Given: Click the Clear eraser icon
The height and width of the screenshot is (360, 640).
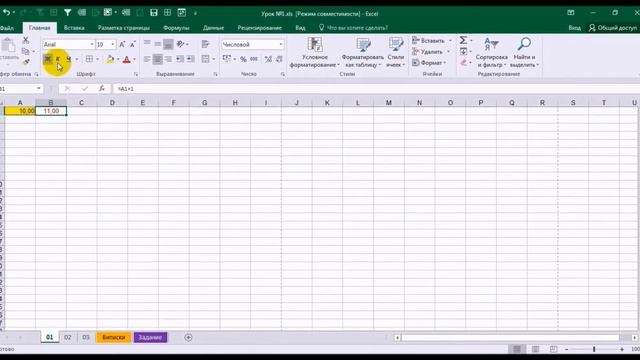Looking at the screenshot, I should (x=463, y=62).
